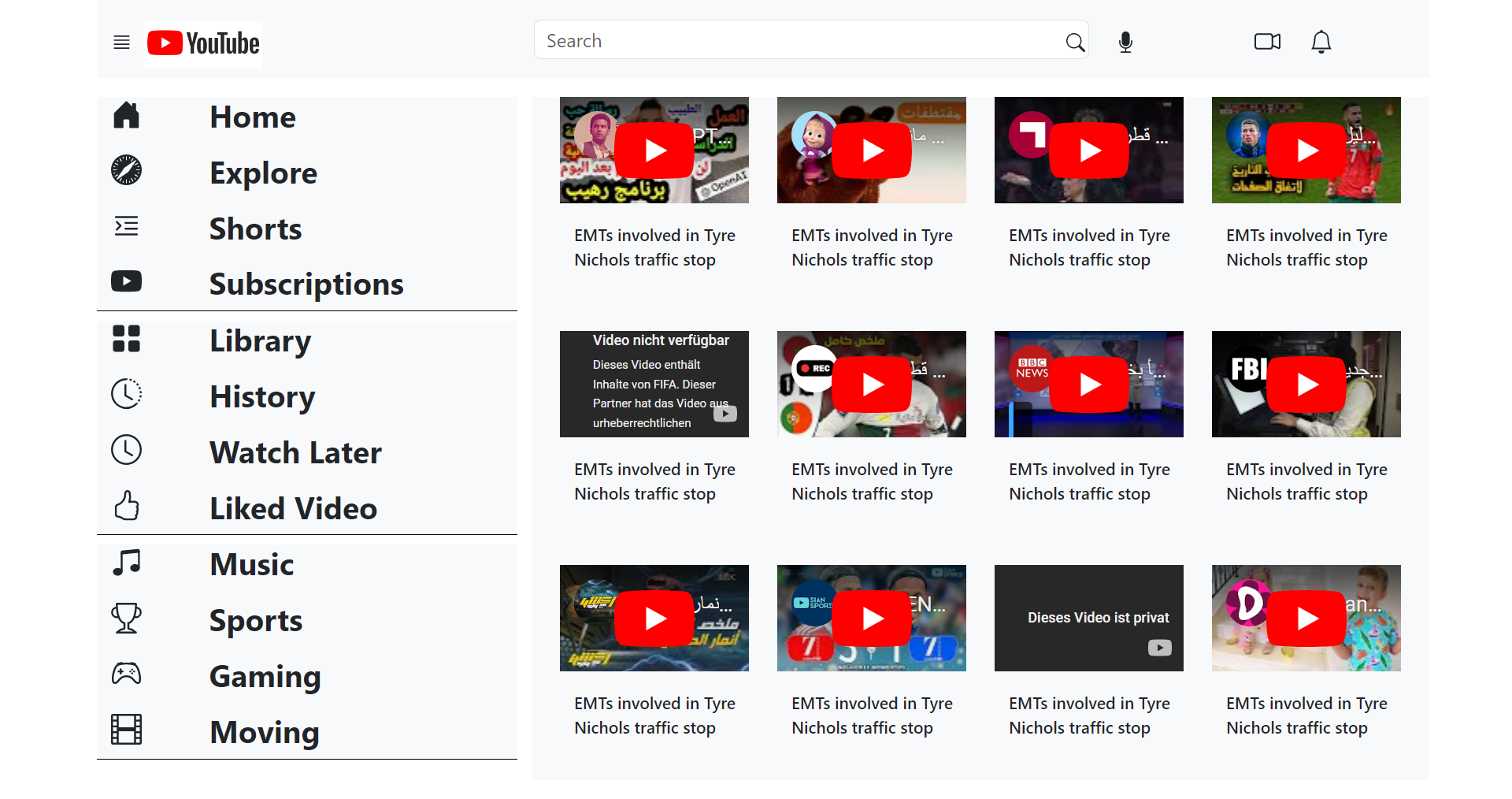Click the Music note icon
Image resolution: width=1512 pixels, height=799 pixels.
125,562
